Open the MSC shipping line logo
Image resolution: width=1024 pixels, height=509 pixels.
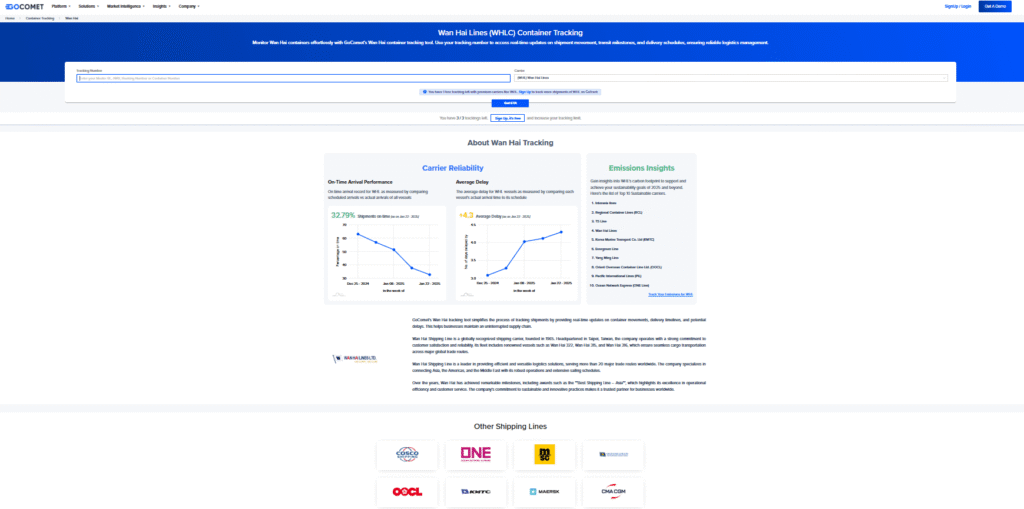click(545, 454)
